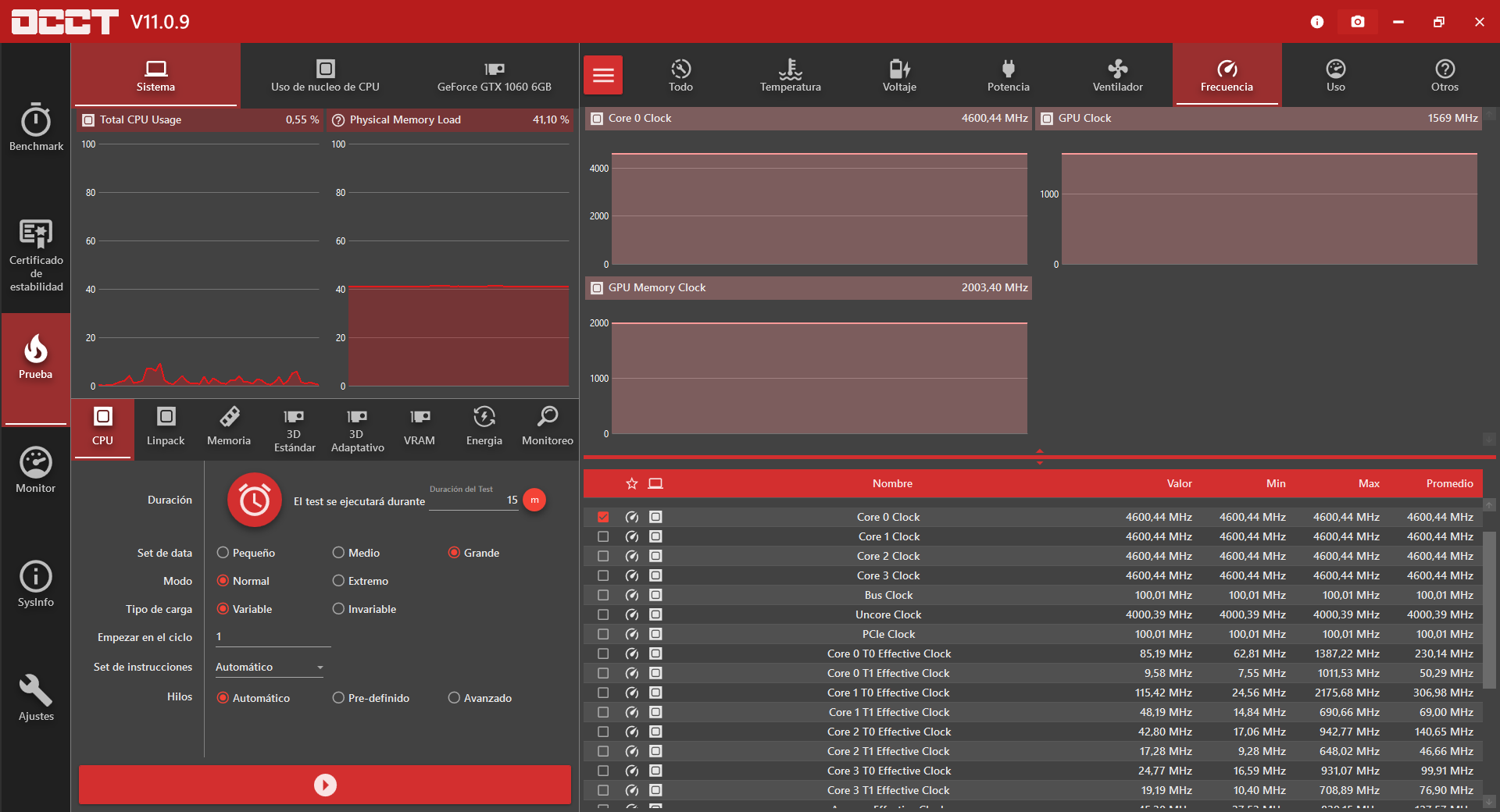Select the Frecuencia tab

(1227, 75)
